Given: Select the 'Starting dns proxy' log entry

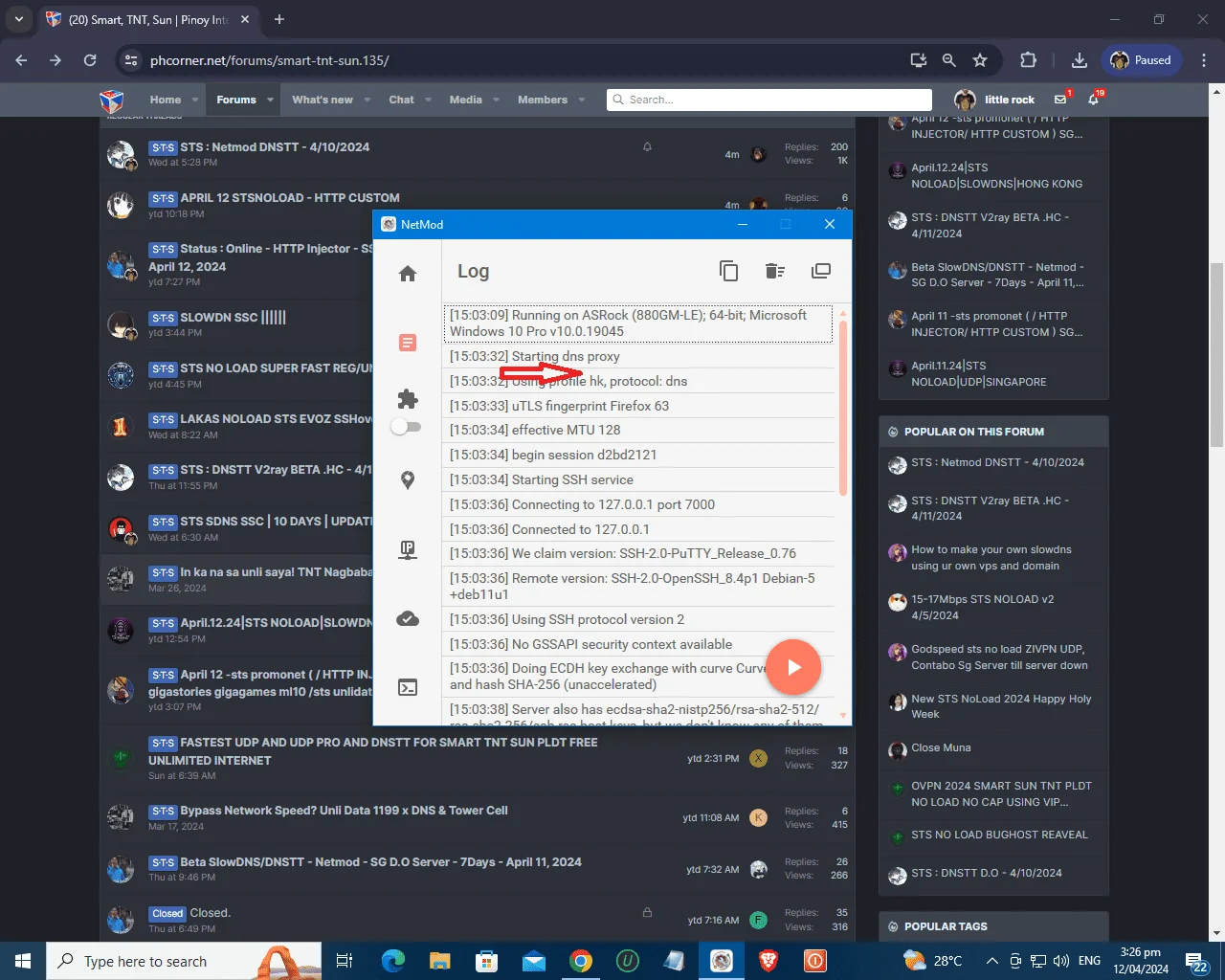Looking at the screenshot, I should 638,356.
